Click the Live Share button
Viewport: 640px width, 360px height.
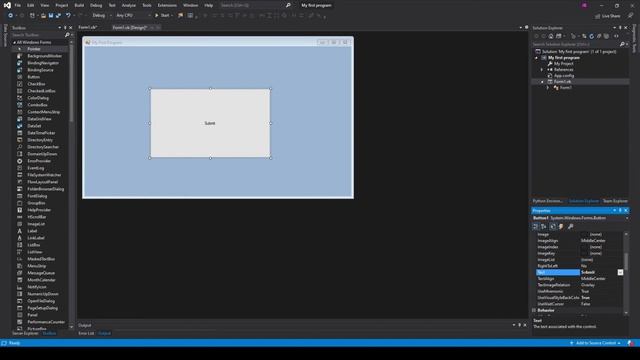coord(608,16)
